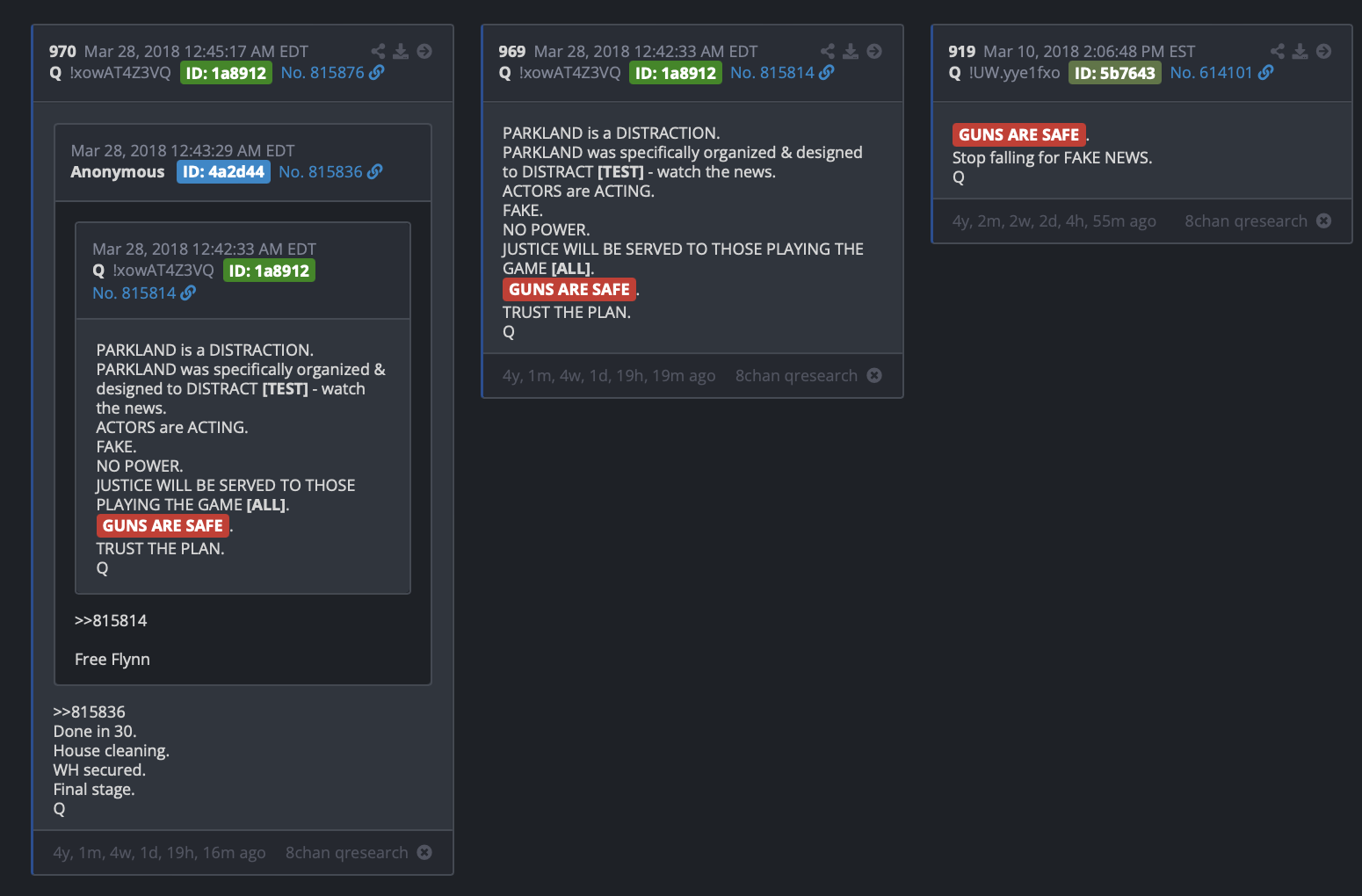Image resolution: width=1362 pixels, height=896 pixels.
Task: Click '4y, 1m, 4w, 1d, 19h, 19m ago' age
Action: (609, 375)
